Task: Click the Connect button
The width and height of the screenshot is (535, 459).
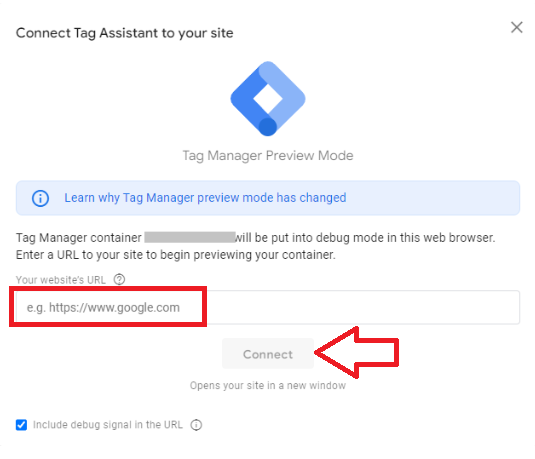Action: click(268, 354)
